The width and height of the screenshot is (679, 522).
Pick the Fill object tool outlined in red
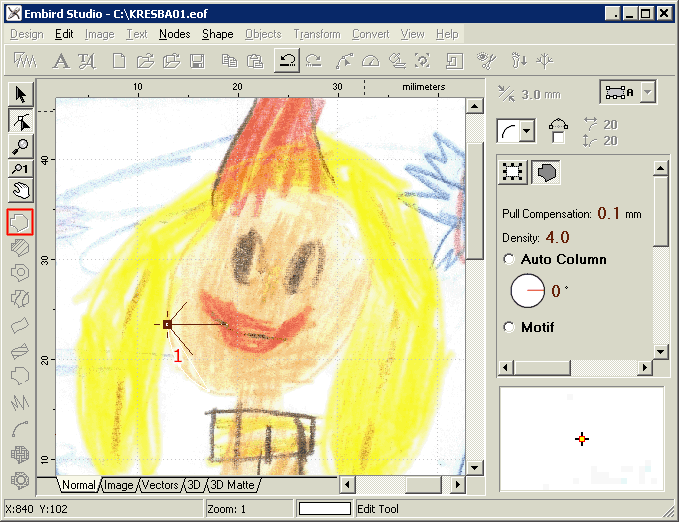(20, 222)
